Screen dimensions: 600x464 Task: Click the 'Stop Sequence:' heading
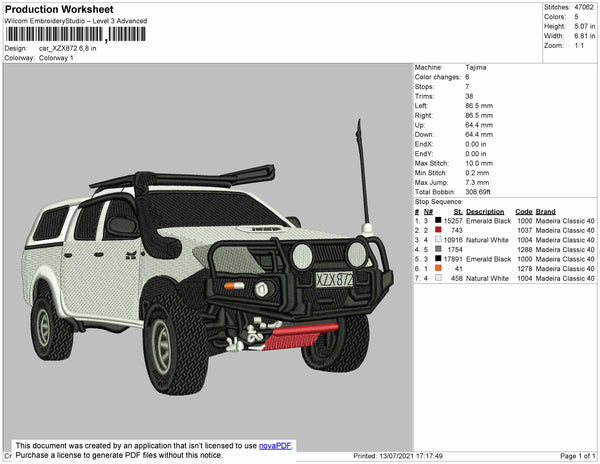click(x=439, y=202)
